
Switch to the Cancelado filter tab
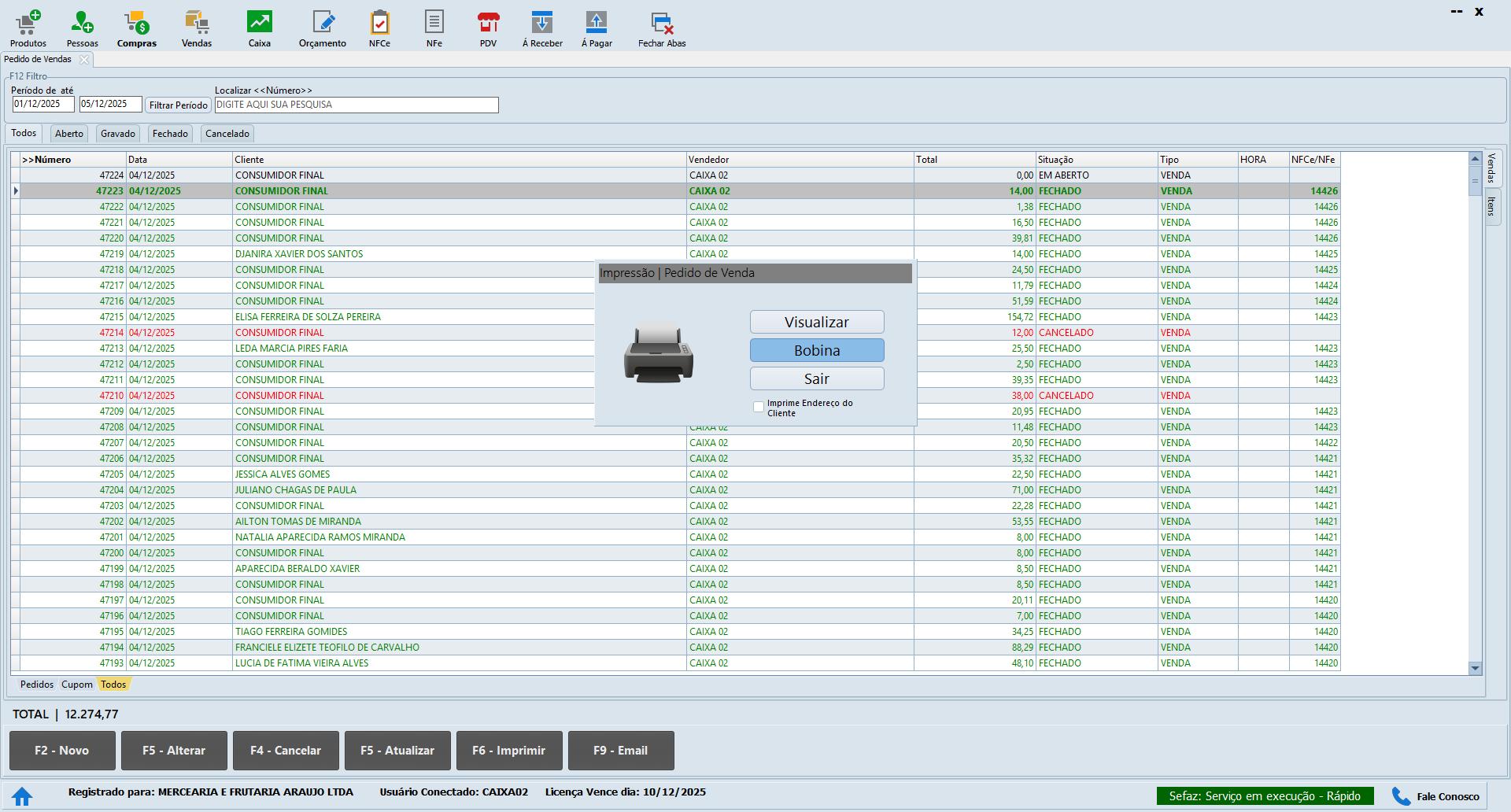tap(227, 134)
